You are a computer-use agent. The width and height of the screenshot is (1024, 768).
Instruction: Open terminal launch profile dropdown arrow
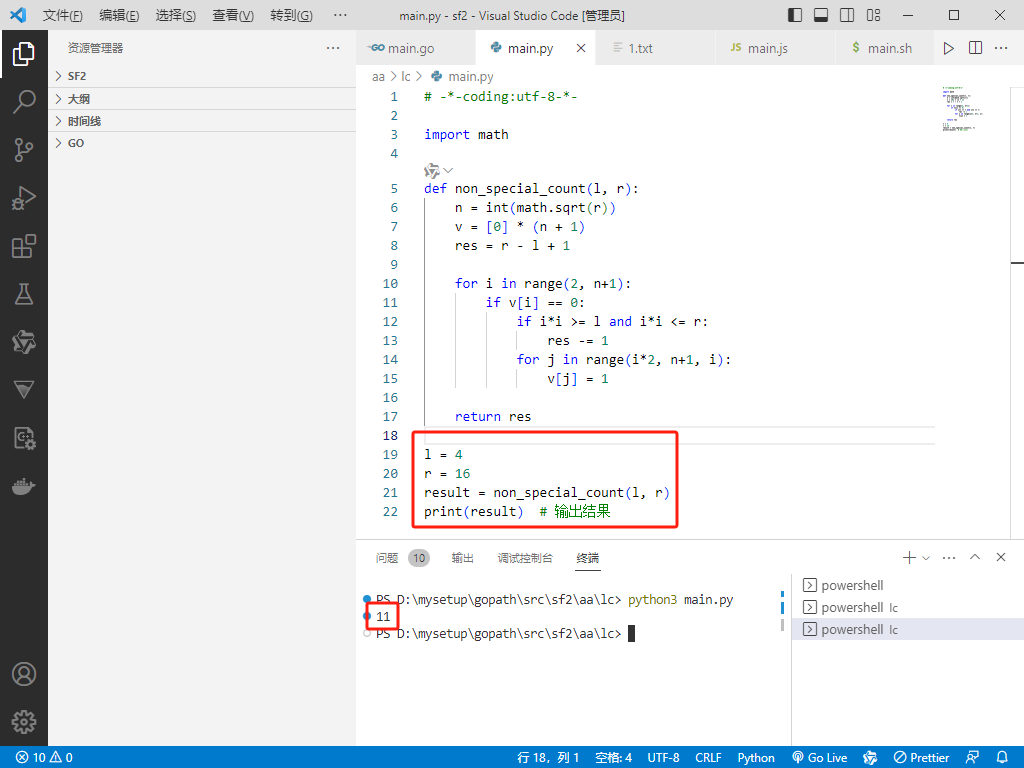click(x=925, y=558)
